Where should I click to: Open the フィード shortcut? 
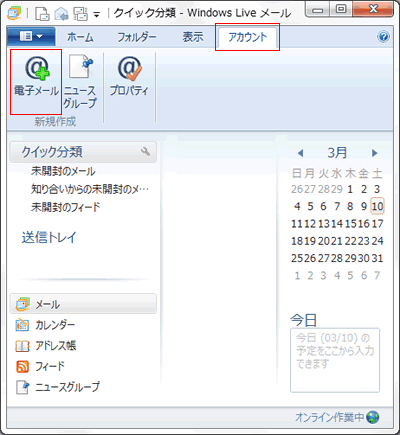[50, 367]
